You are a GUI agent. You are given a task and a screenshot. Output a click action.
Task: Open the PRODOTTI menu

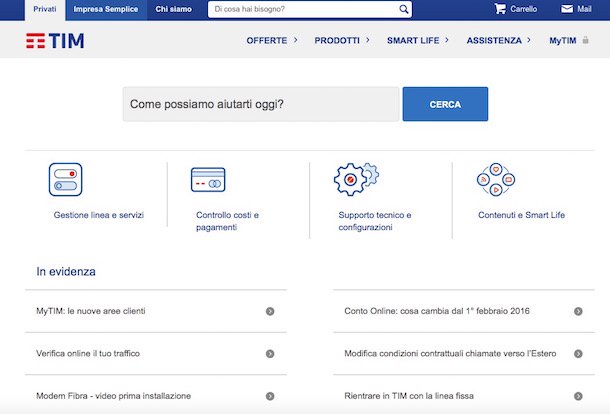click(337, 40)
